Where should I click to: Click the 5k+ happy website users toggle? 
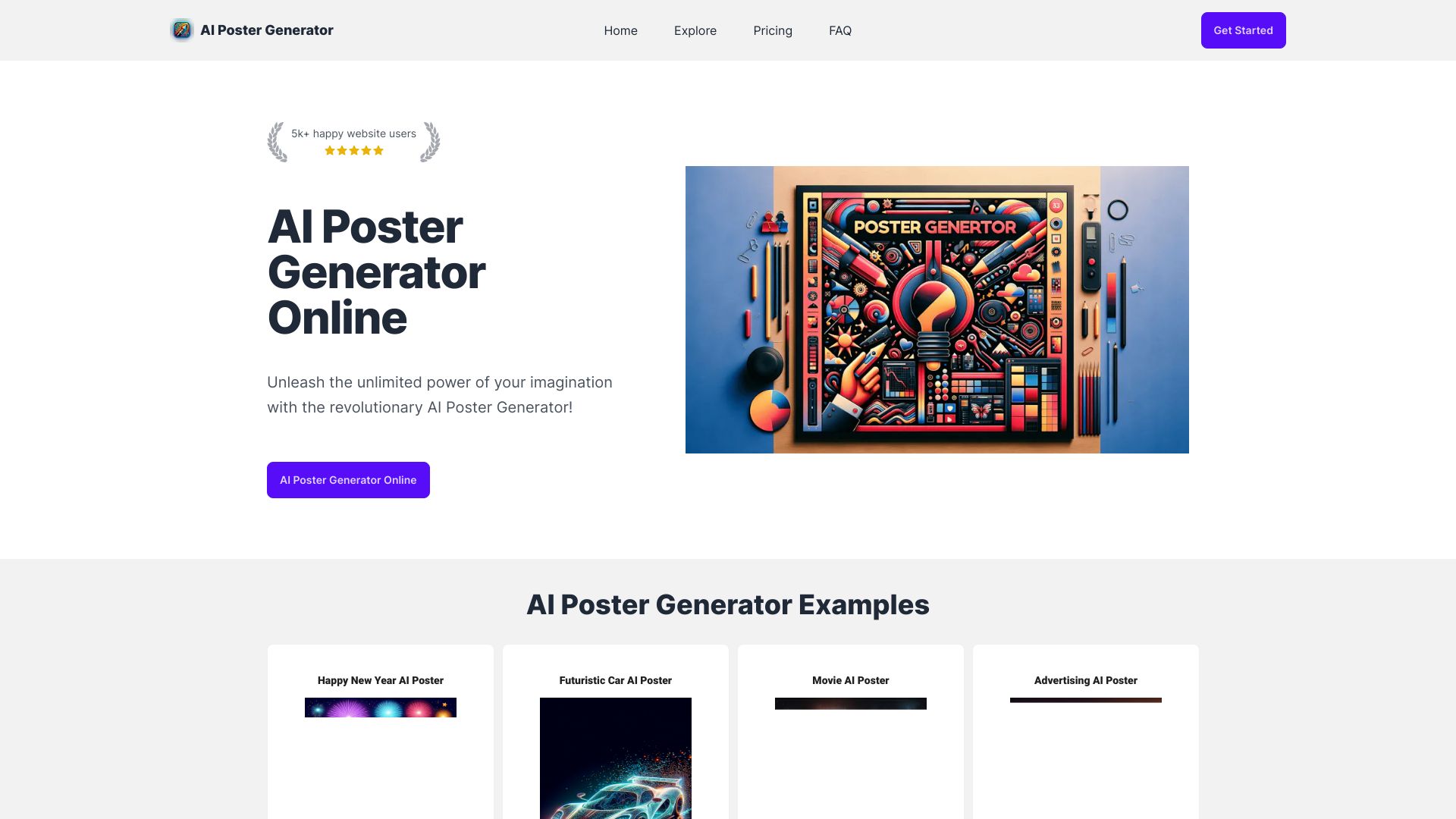click(353, 141)
